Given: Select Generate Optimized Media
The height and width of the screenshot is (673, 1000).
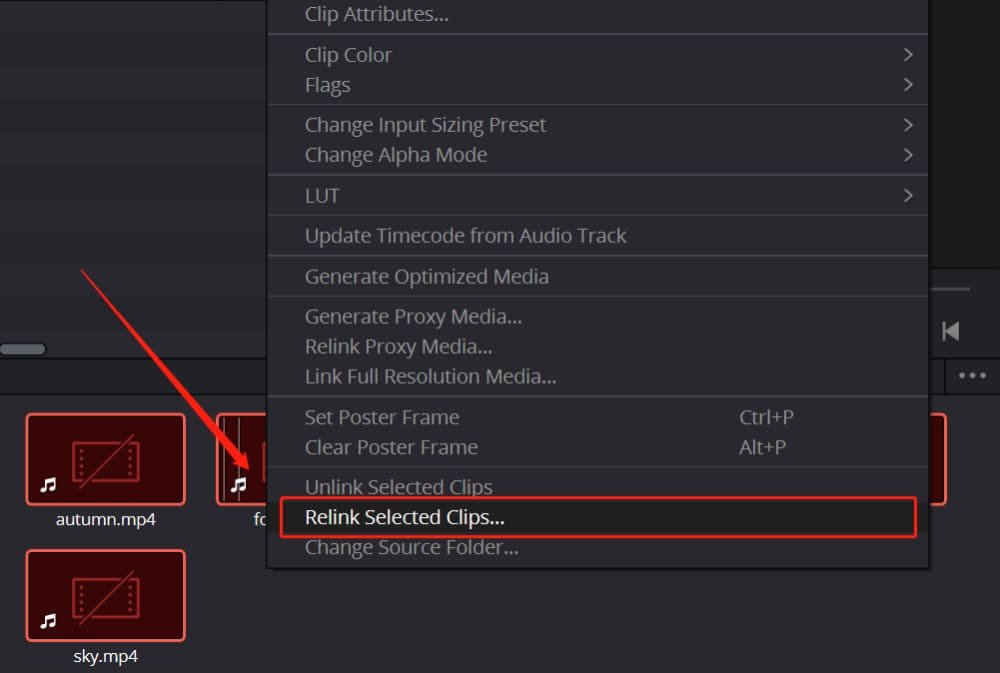Looking at the screenshot, I should coord(426,276).
